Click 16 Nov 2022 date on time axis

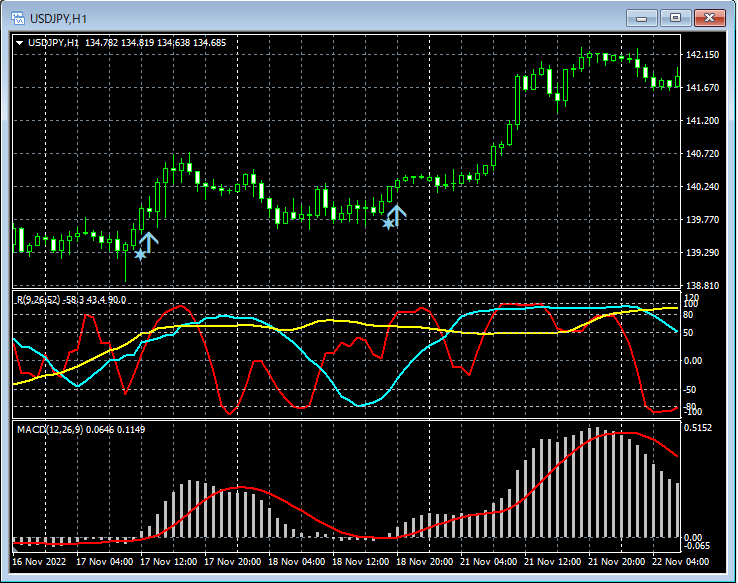coord(40,561)
